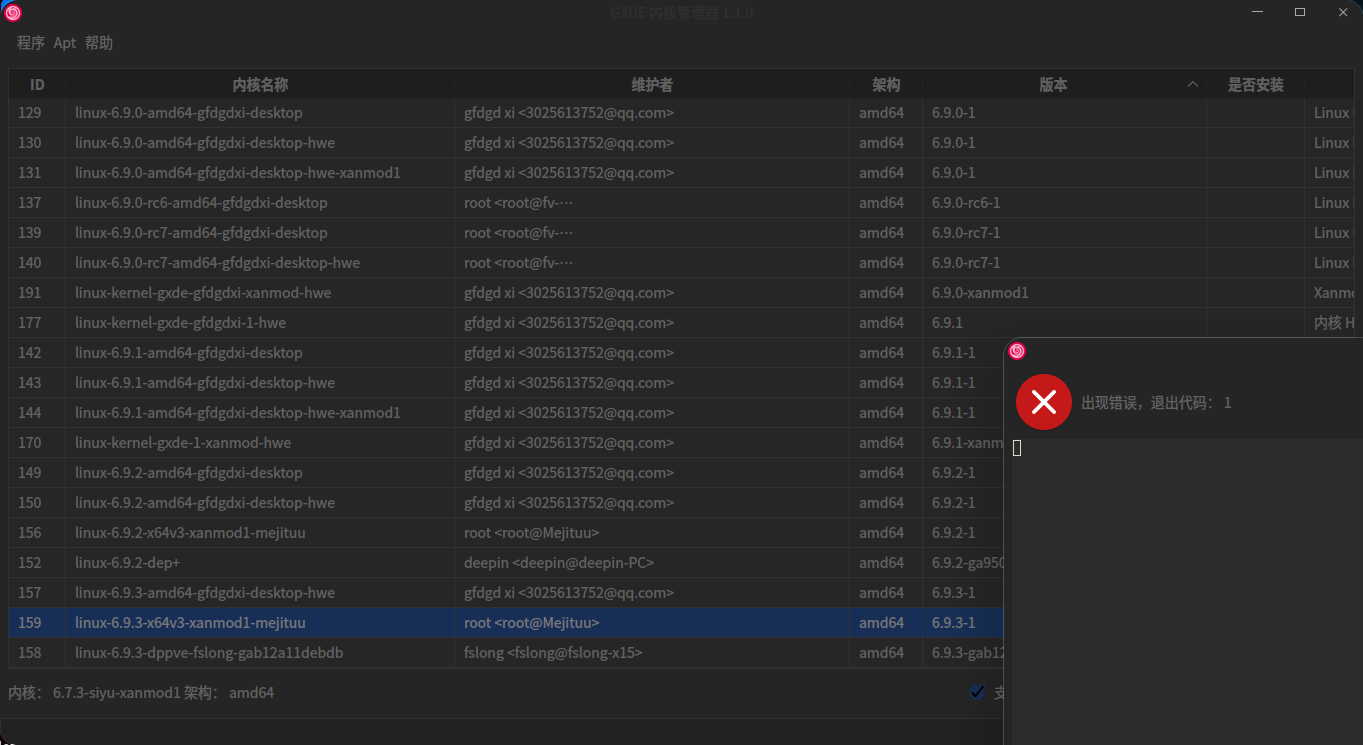Screen dimensions: 1363x745
Task: Click maintainer fslong <fslong@fslong-x15>
Action: pos(553,653)
